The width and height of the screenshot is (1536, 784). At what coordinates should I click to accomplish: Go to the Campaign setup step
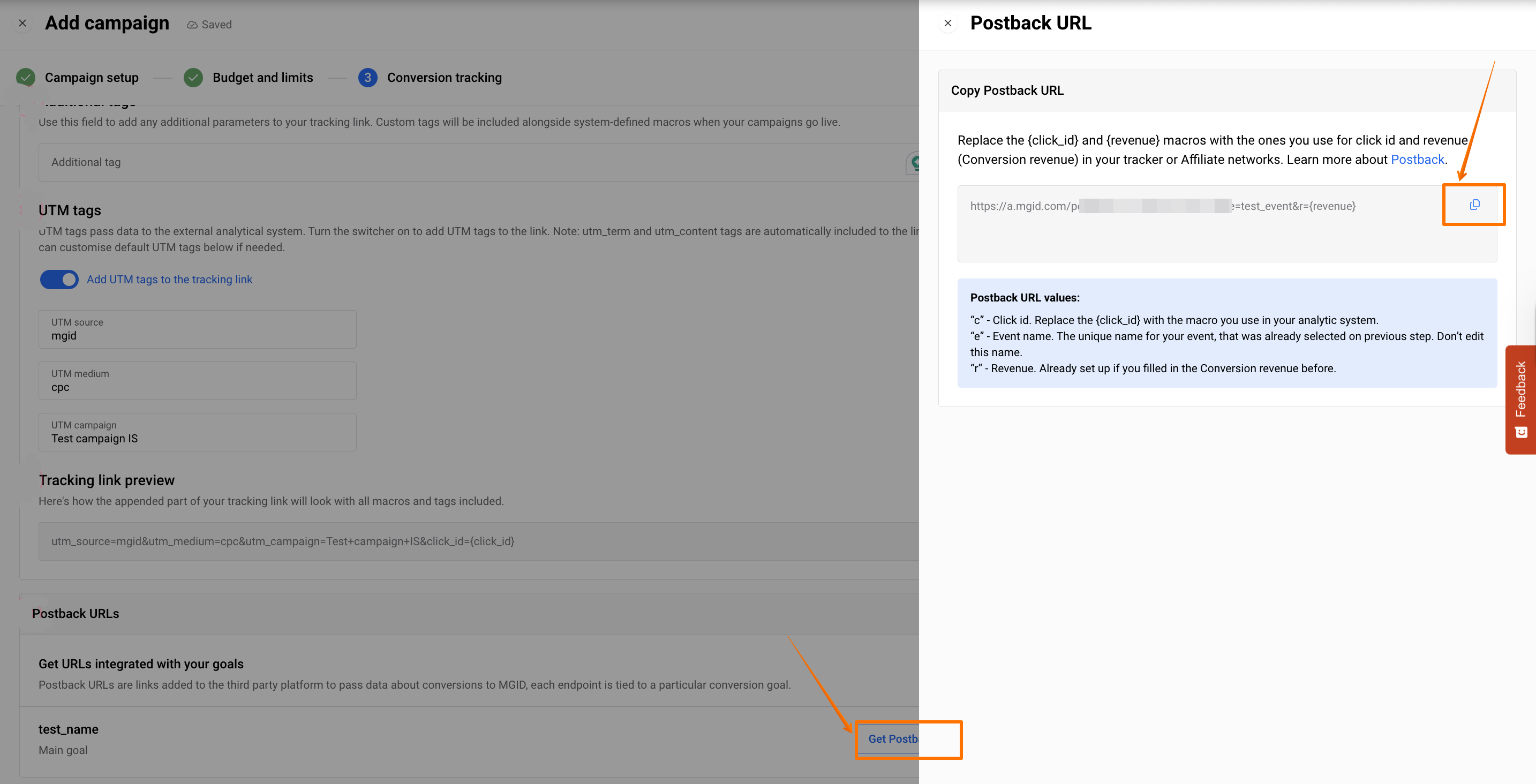(x=91, y=78)
